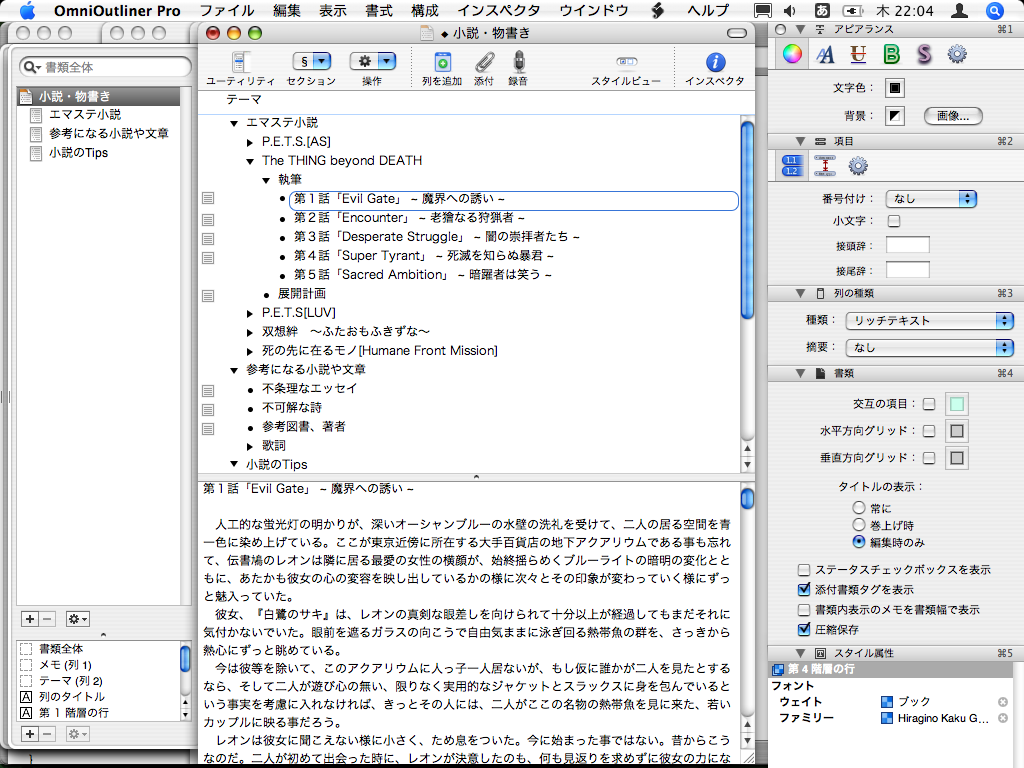Image resolution: width=1024 pixels, height=768 pixels.
Task: Open the ヘルプ menu
Action: (709, 10)
